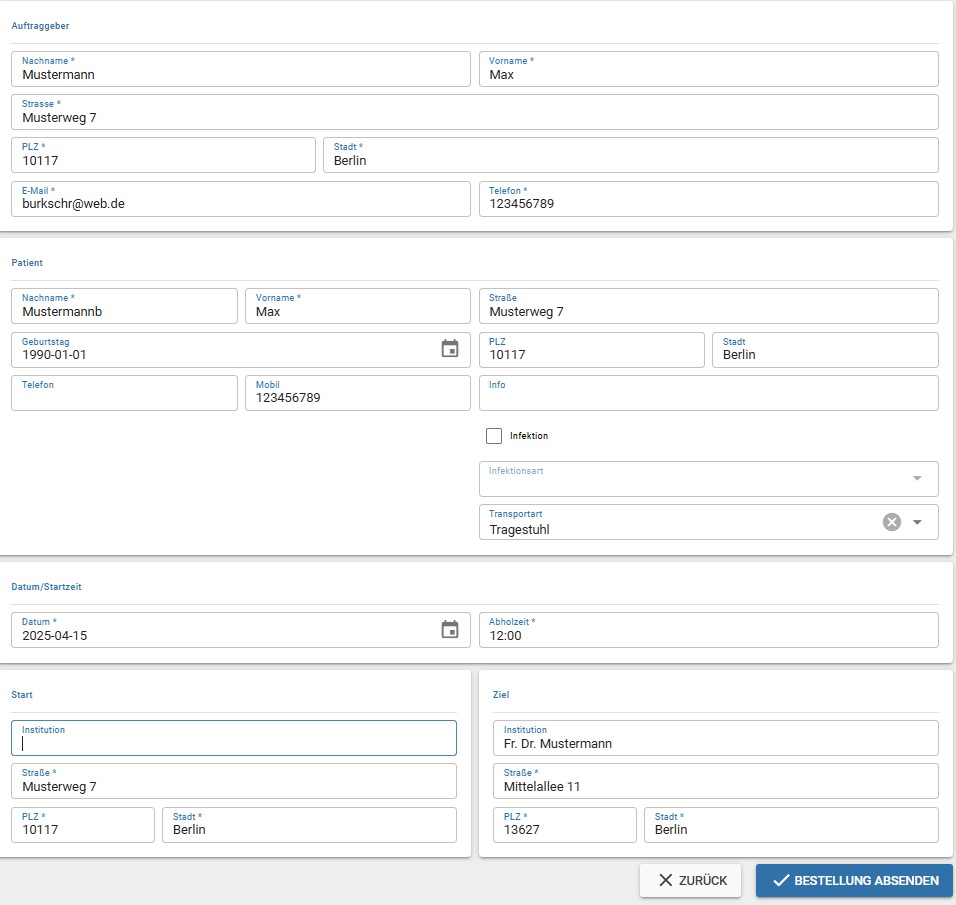Edit the Mobil number field
The height and width of the screenshot is (905, 956).
click(358, 393)
